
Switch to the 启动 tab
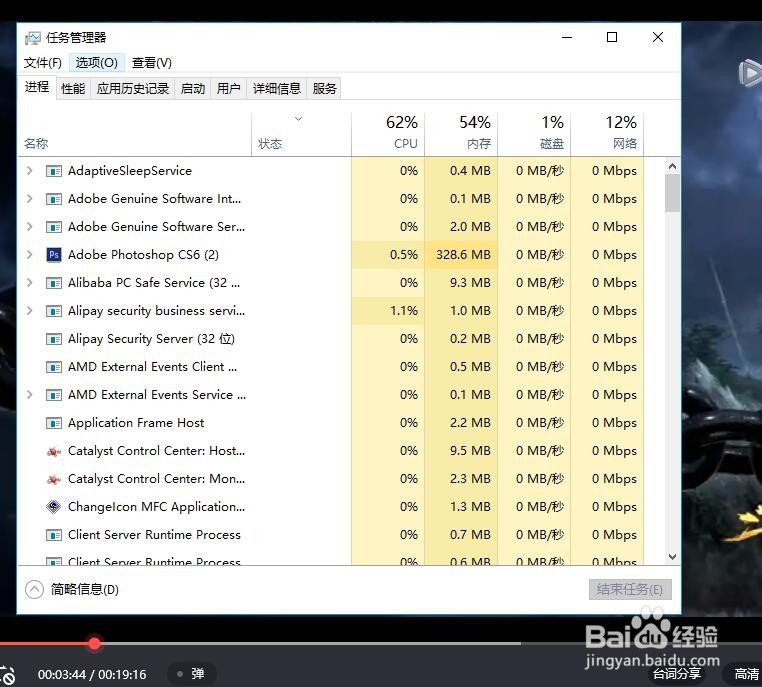tap(192, 88)
